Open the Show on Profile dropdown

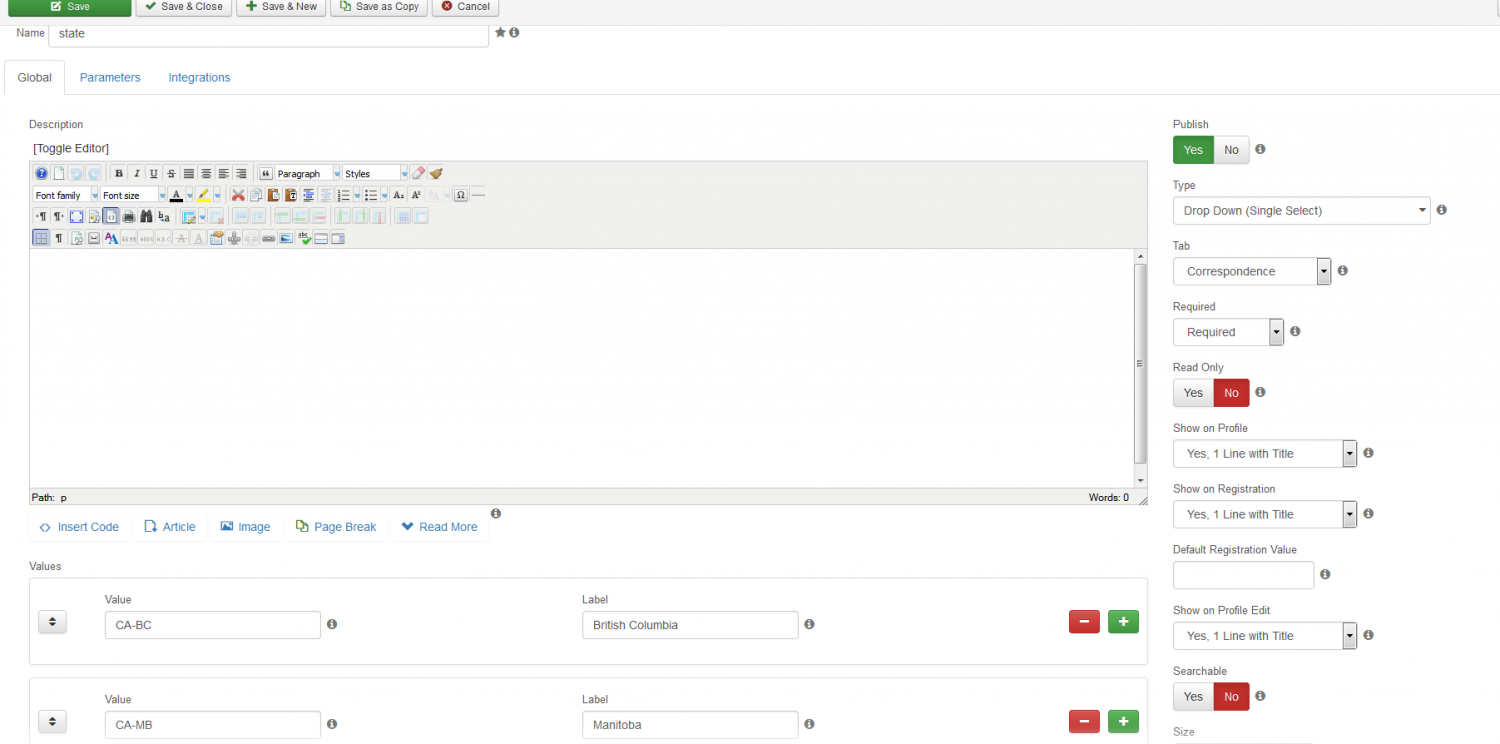[1264, 454]
